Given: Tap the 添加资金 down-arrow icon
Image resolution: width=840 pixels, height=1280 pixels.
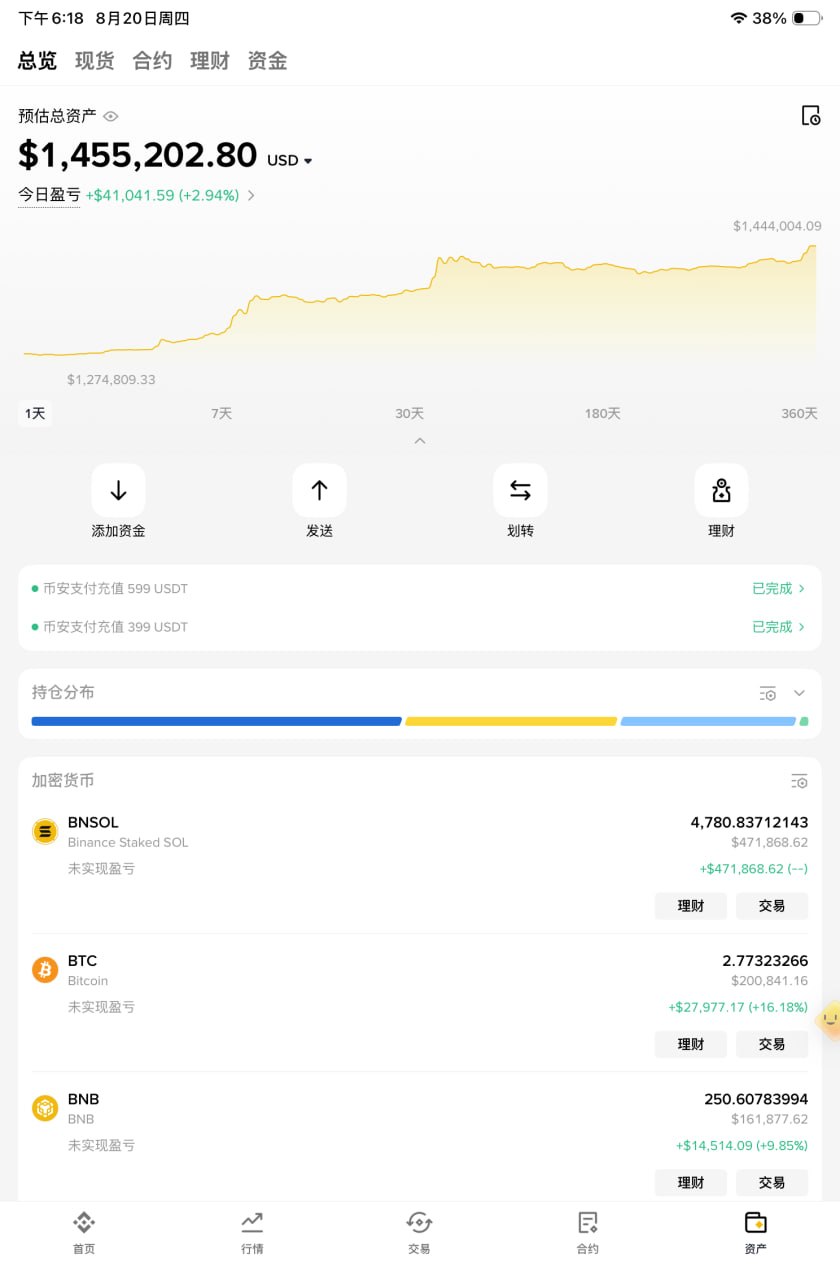Looking at the screenshot, I should tap(118, 490).
